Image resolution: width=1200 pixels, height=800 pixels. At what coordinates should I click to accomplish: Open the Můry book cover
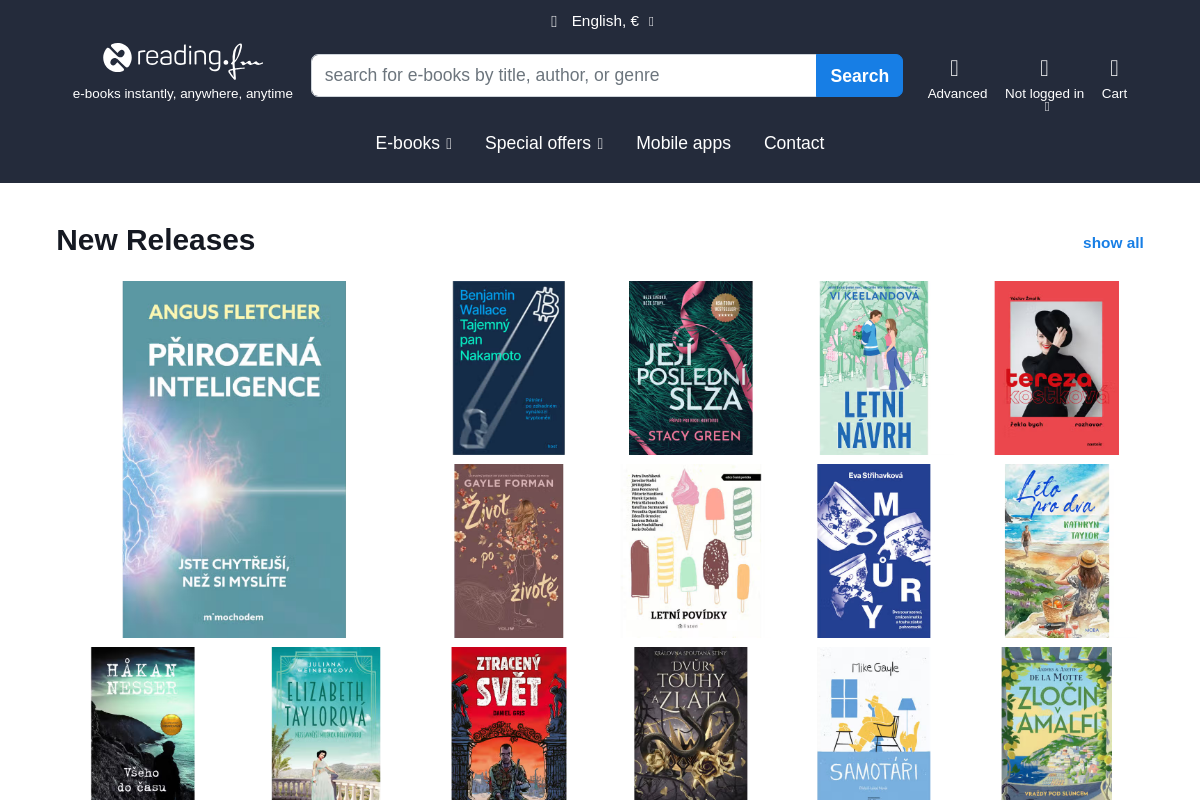[x=874, y=551]
